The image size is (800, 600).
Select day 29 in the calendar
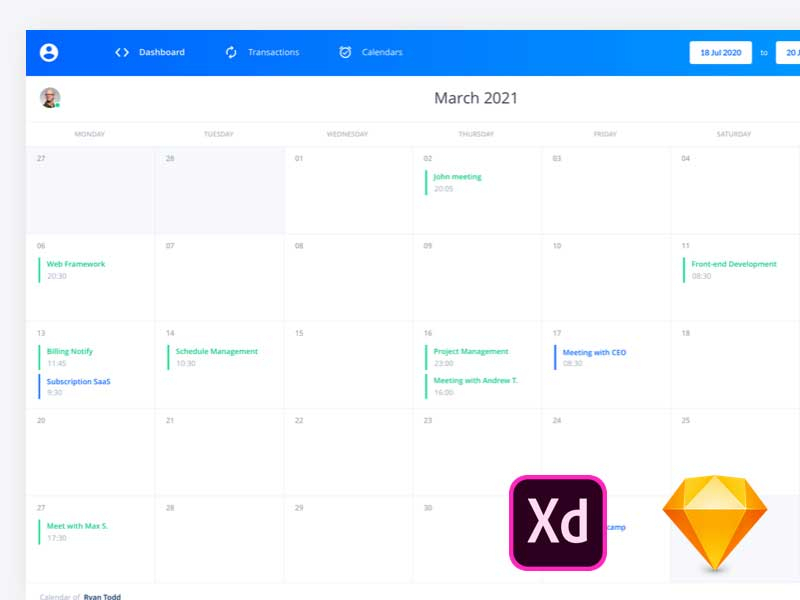pos(348,539)
